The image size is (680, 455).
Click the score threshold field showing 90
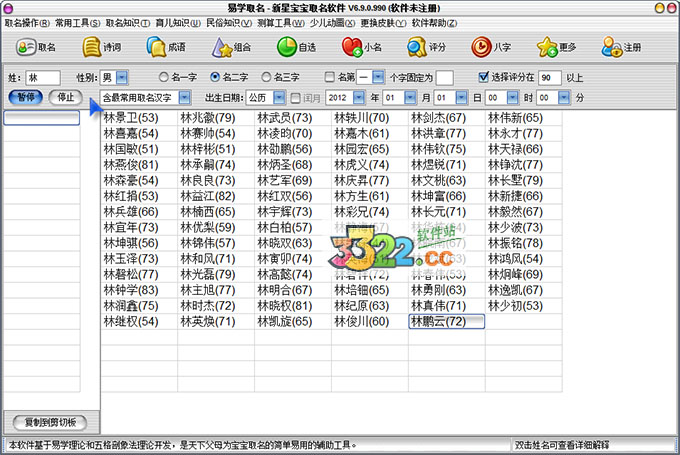pos(550,78)
